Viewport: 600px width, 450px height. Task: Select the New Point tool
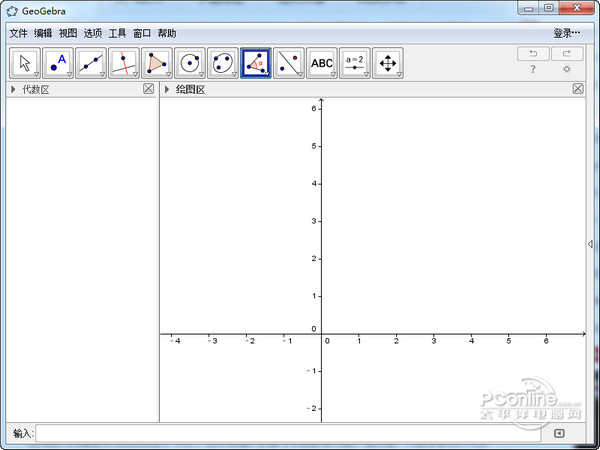(58, 63)
